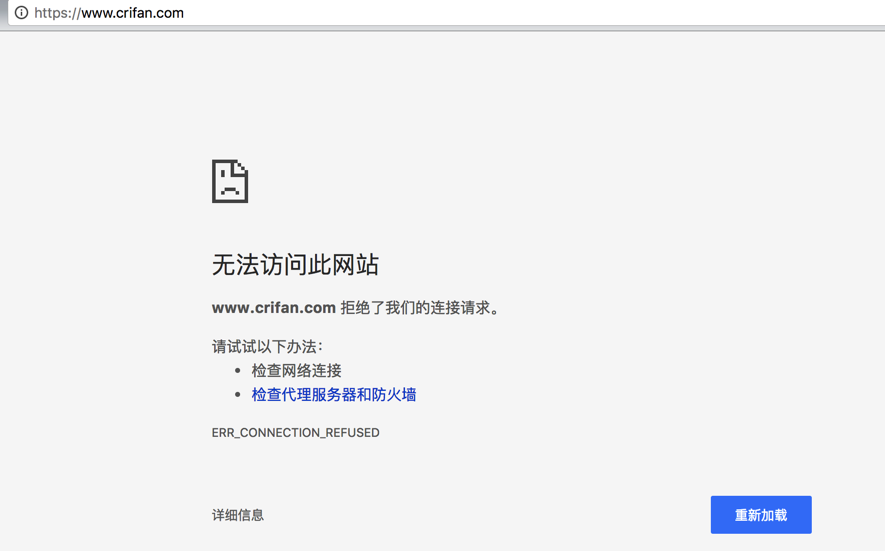
Task: Click the 无法访问此网站 heading
Action: [295, 265]
